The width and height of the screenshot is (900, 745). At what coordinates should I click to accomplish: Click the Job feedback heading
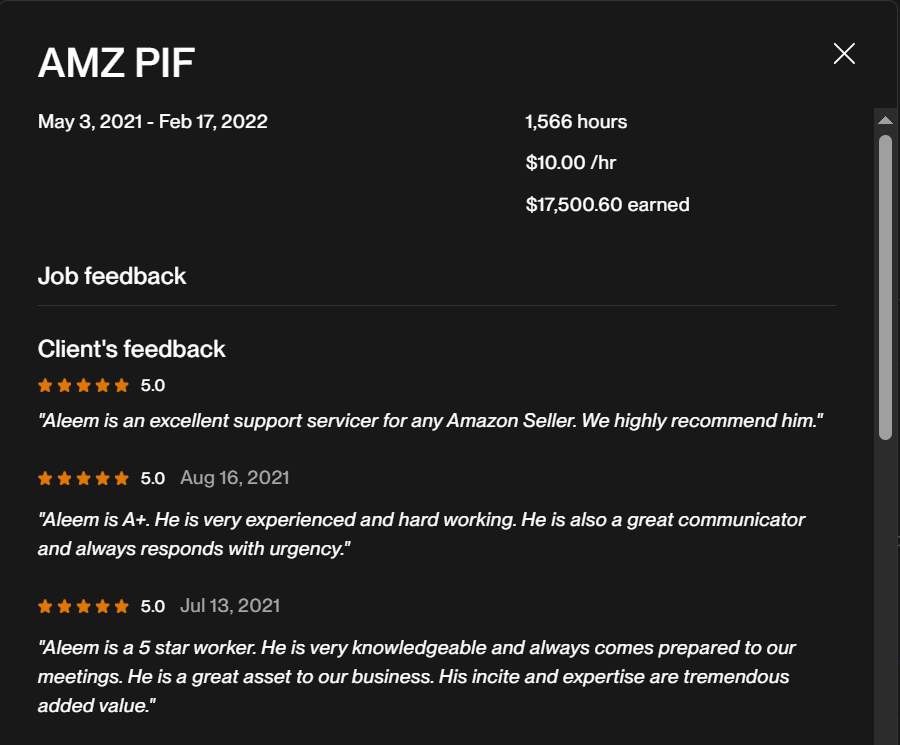(112, 276)
